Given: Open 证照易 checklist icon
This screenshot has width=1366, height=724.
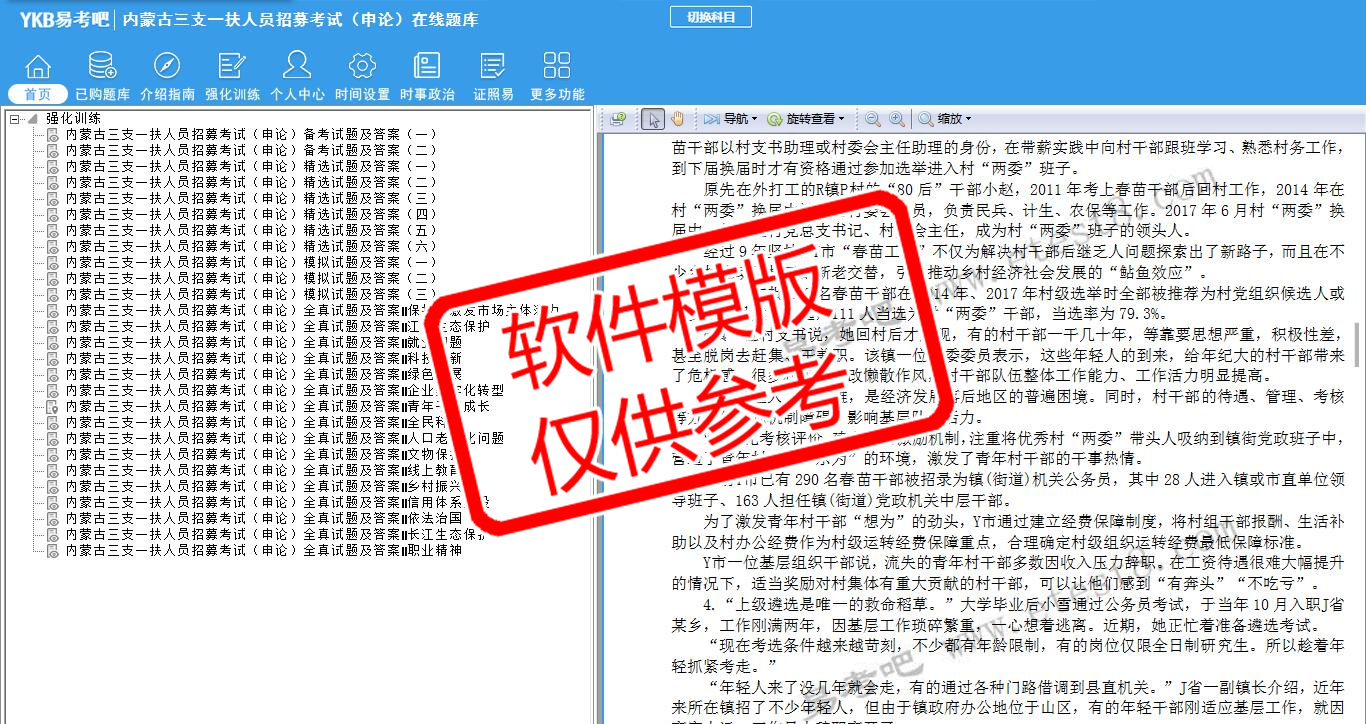Looking at the screenshot, I should pyautogui.click(x=492, y=67).
